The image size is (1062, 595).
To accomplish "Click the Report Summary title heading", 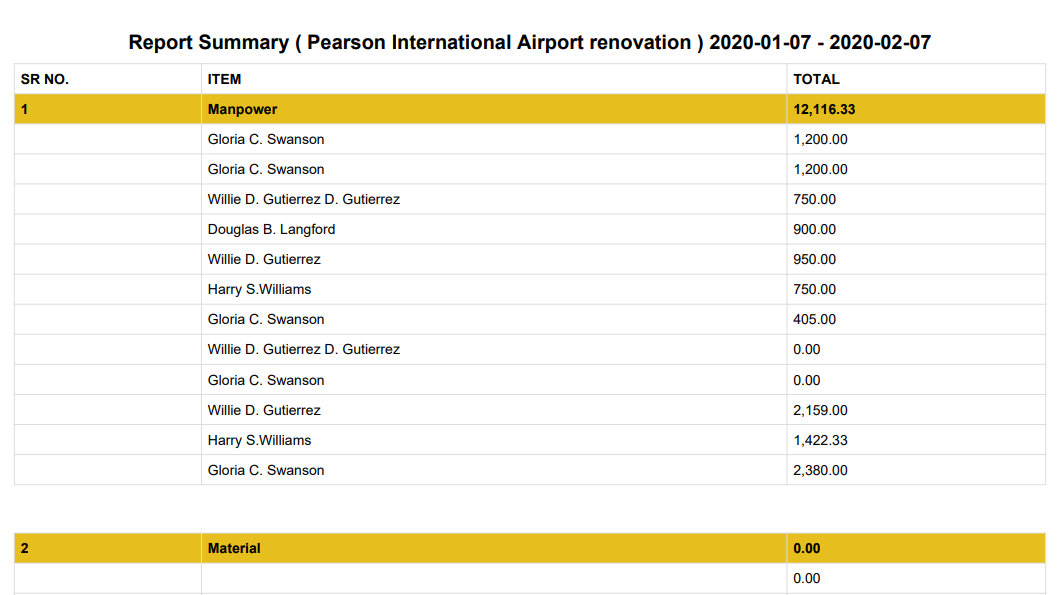I will pos(530,42).
